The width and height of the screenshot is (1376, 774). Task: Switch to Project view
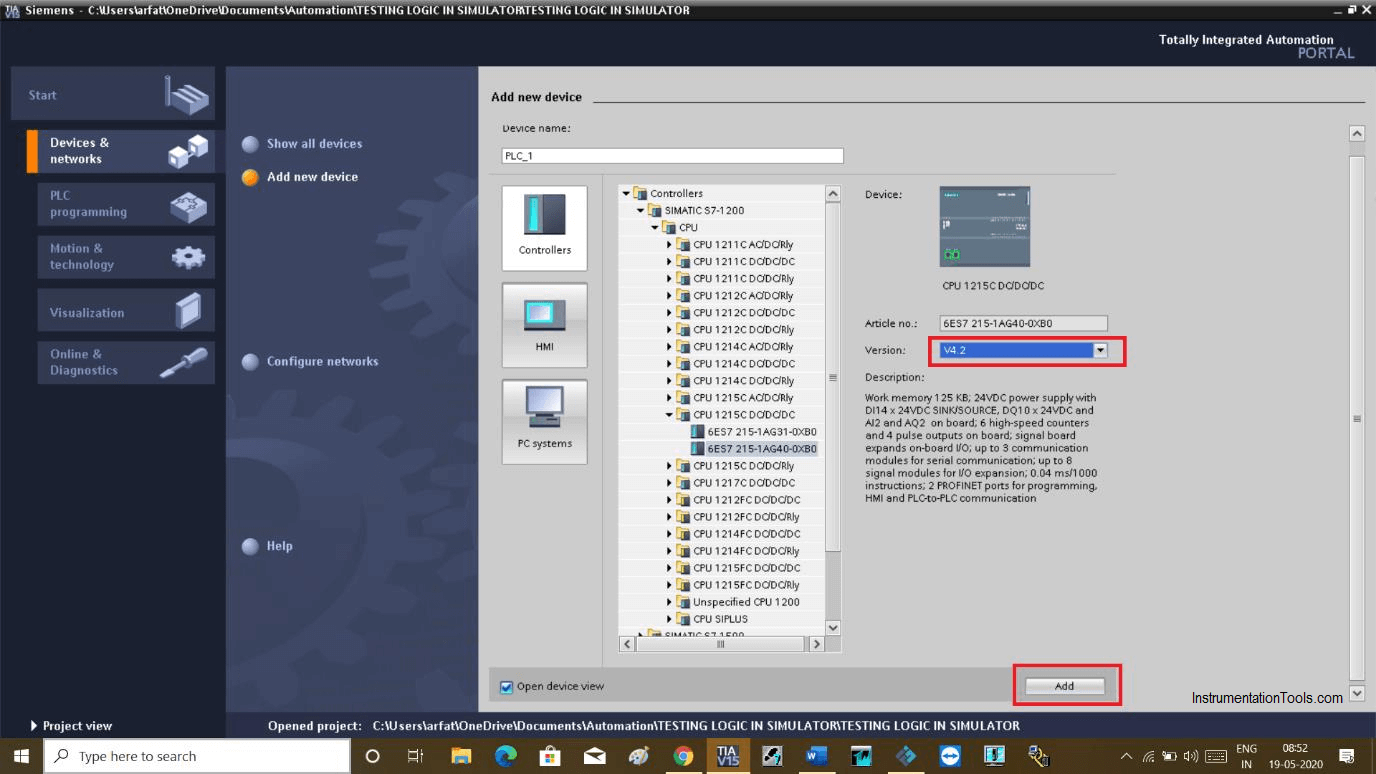71,726
